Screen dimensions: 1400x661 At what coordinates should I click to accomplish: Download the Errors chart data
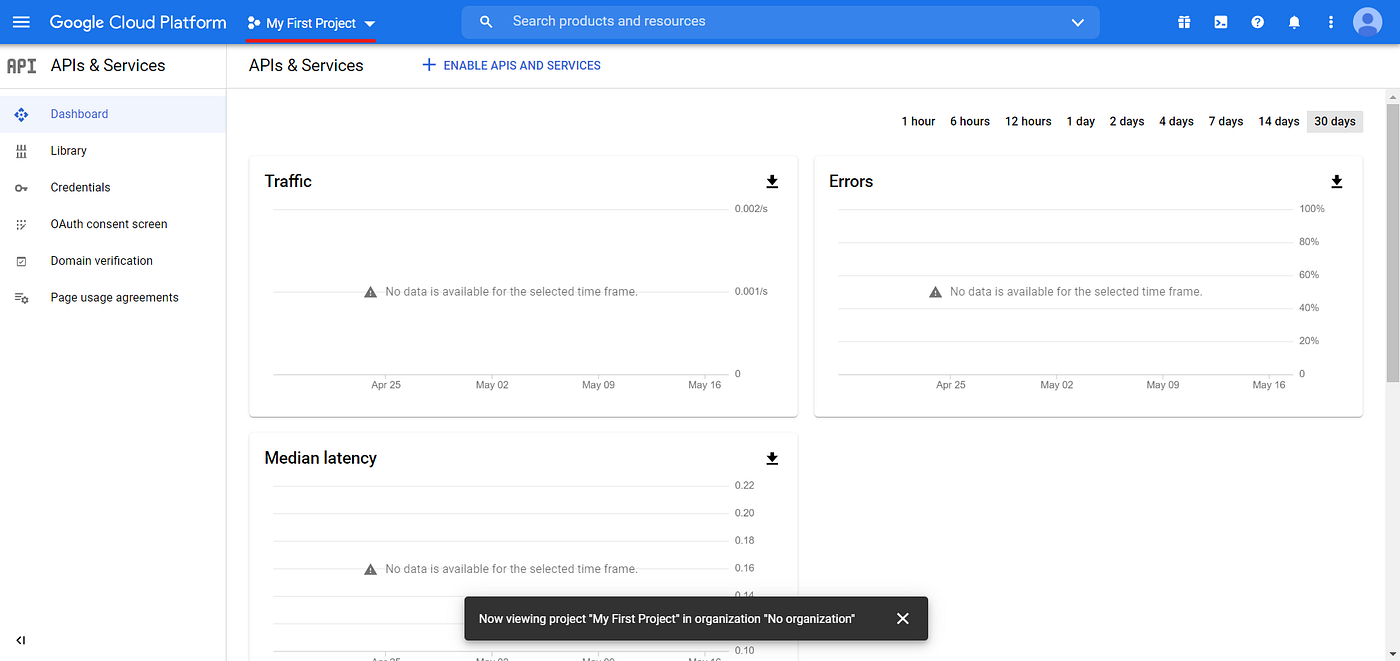pos(1336,181)
